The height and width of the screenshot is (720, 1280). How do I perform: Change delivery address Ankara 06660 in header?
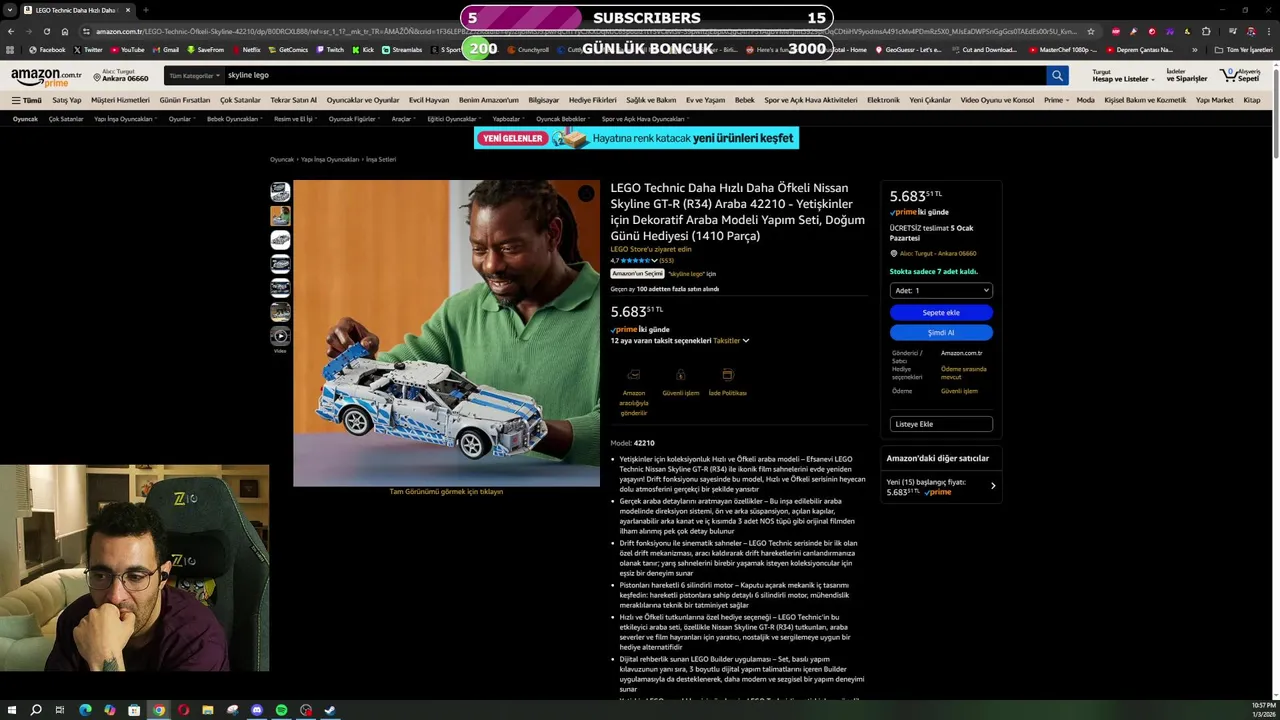click(120, 76)
